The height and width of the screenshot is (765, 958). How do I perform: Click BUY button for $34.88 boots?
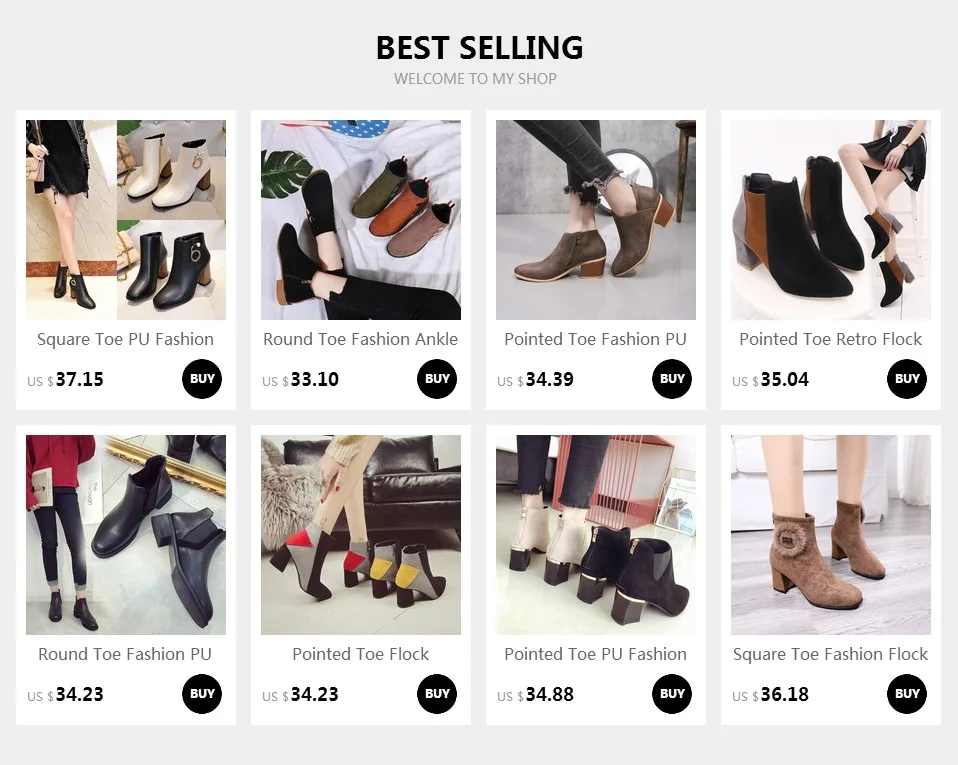click(672, 694)
